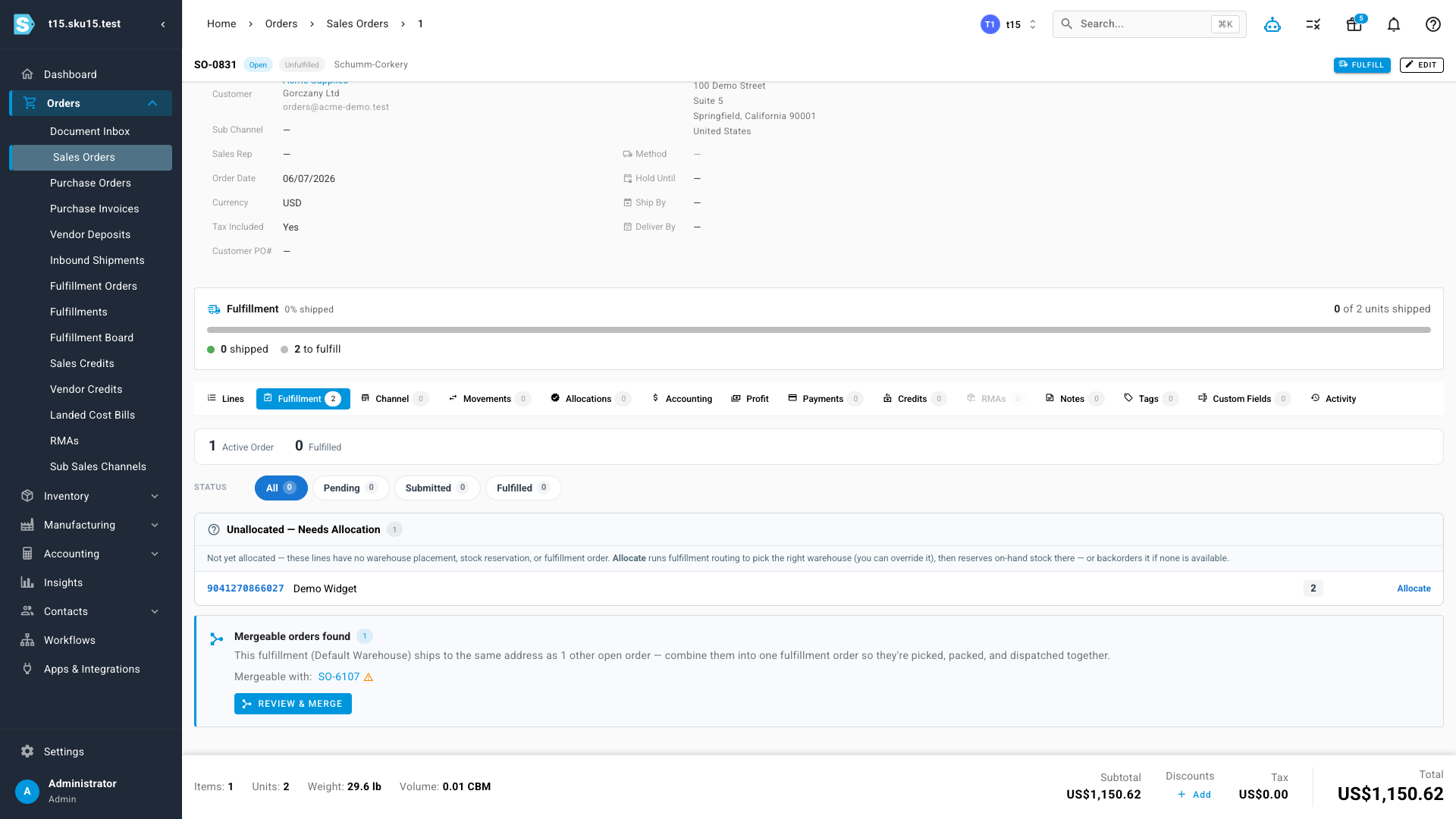This screenshot has width=1456, height=819.
Task: Expand the Accounting sidebar section
Action: [155, 554]
